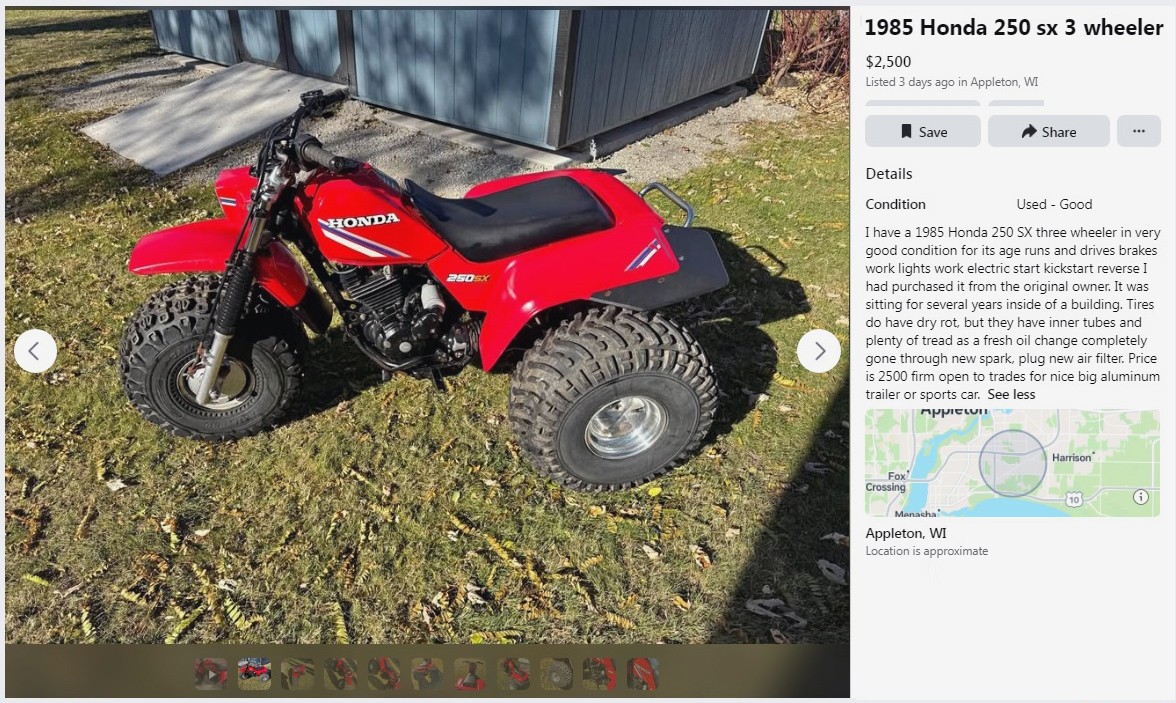Open the three-dot more options menu
The height and width of the screenshot is (703, 1176).
click(1138, 131)
